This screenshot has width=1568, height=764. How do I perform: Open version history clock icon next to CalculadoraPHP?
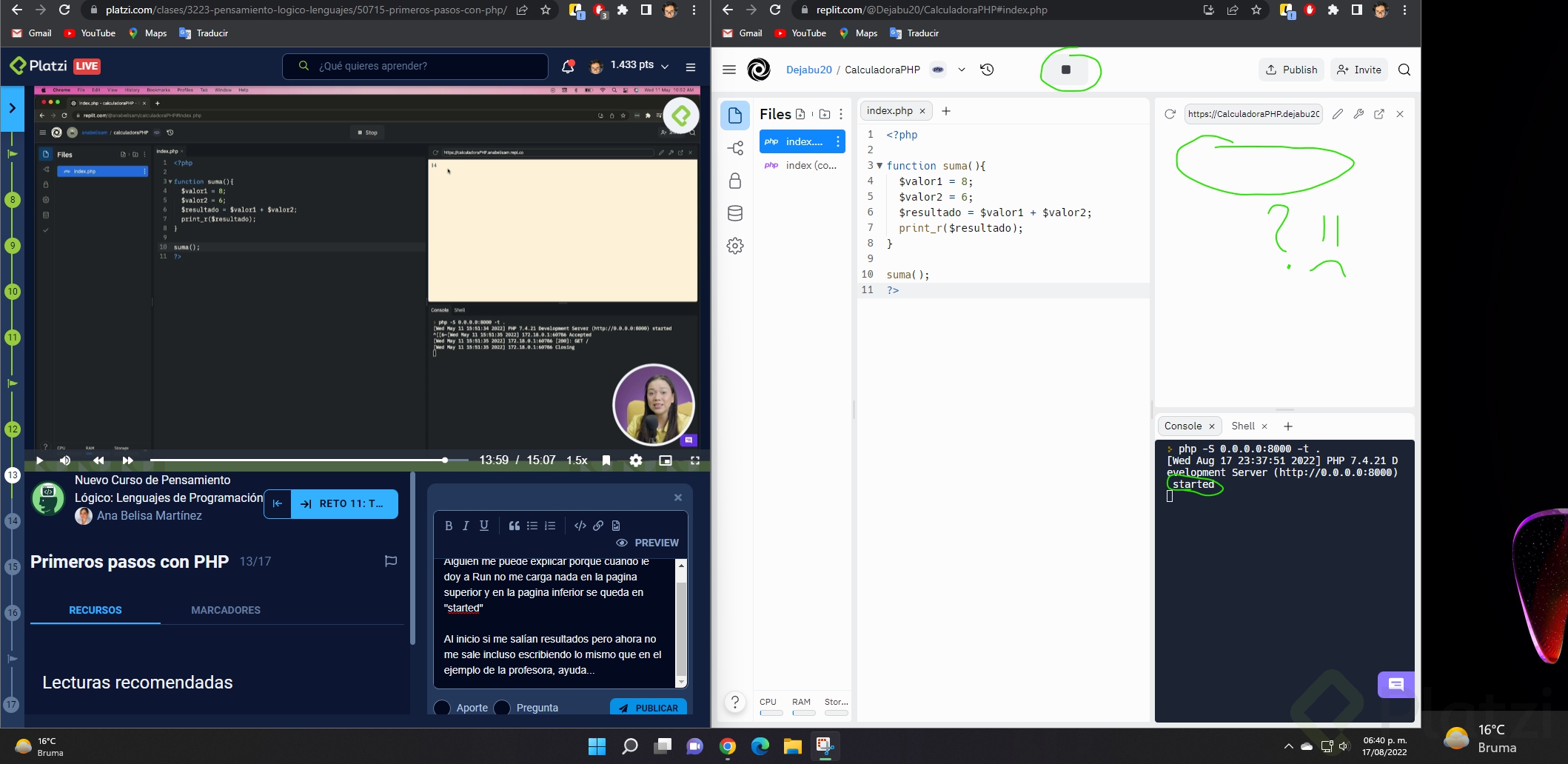pyautogui.click(x=987, y=70)
